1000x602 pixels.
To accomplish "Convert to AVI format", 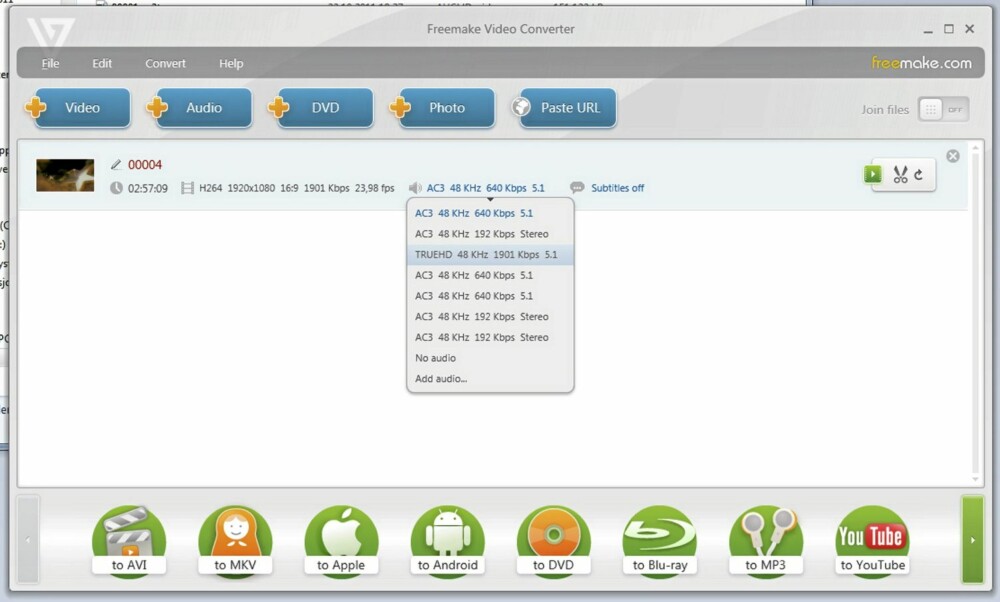I will [129, 541].
